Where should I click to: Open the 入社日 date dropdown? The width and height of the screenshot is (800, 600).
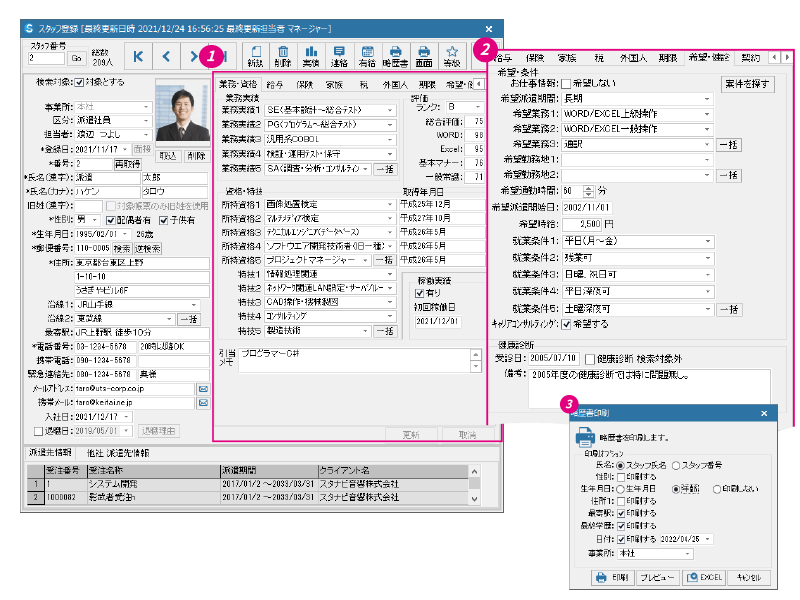coord(127,417)
